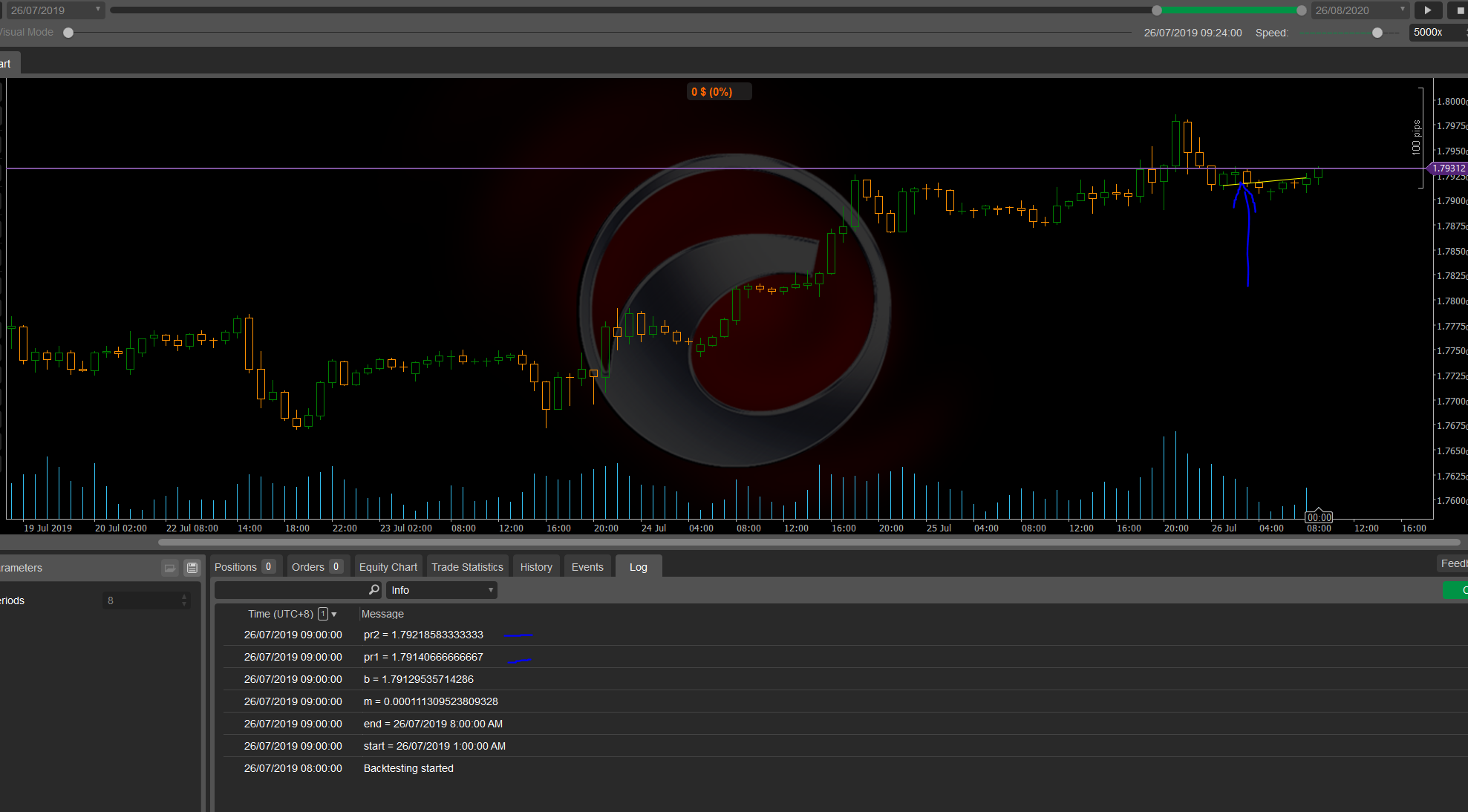Screen dimensions: 1468x812
Task: Click the log search magnifier icon
Action: click(x=374, y=590)
